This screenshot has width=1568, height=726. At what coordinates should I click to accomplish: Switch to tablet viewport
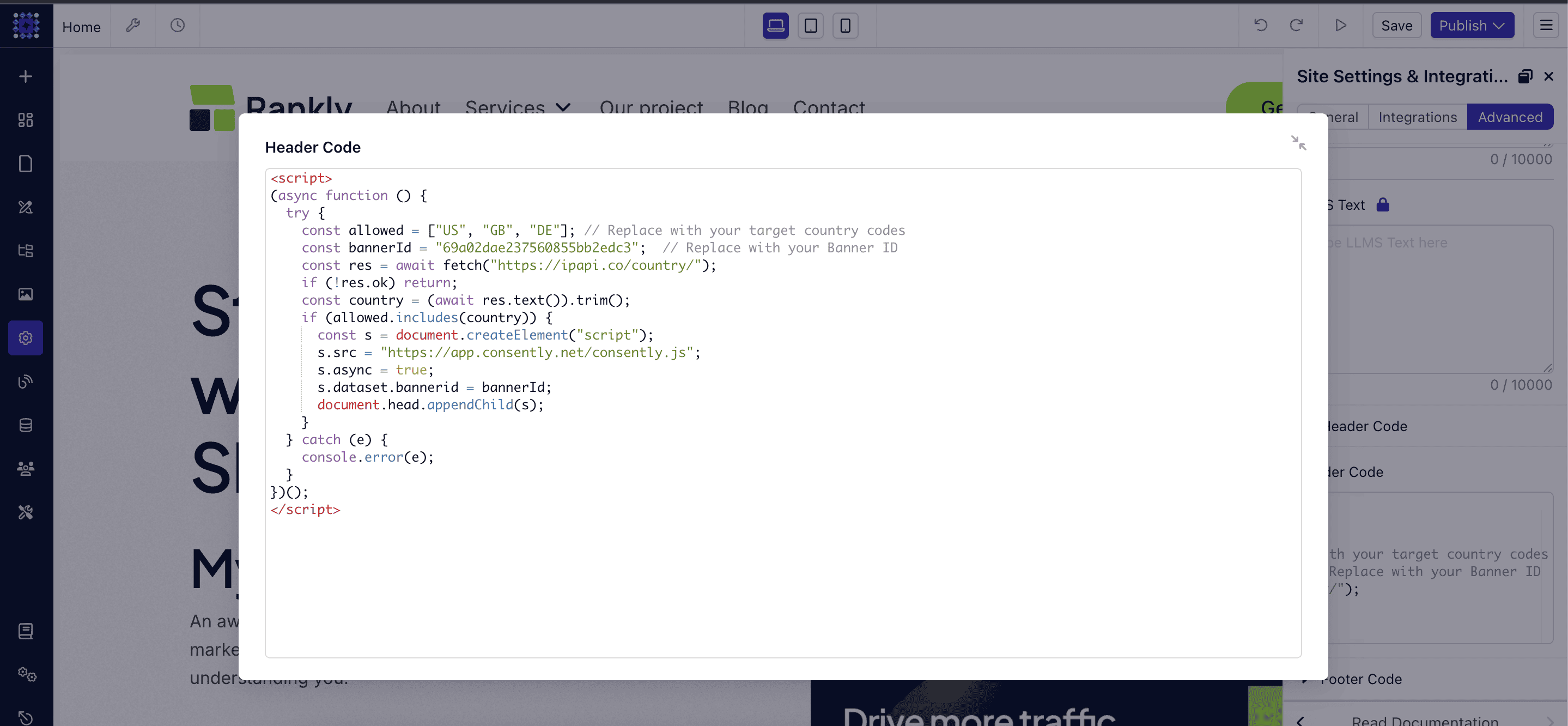810,26
